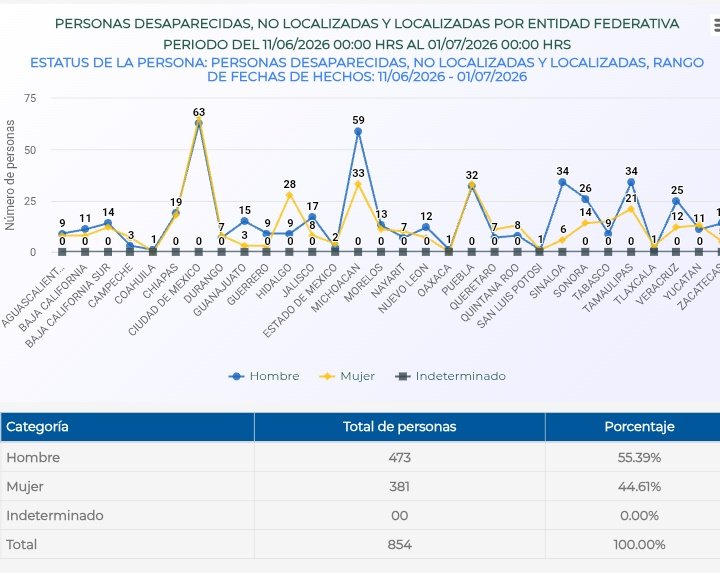
Task: Click the TAMAULIPAS axis label
Action: click(x=608, y=287)
